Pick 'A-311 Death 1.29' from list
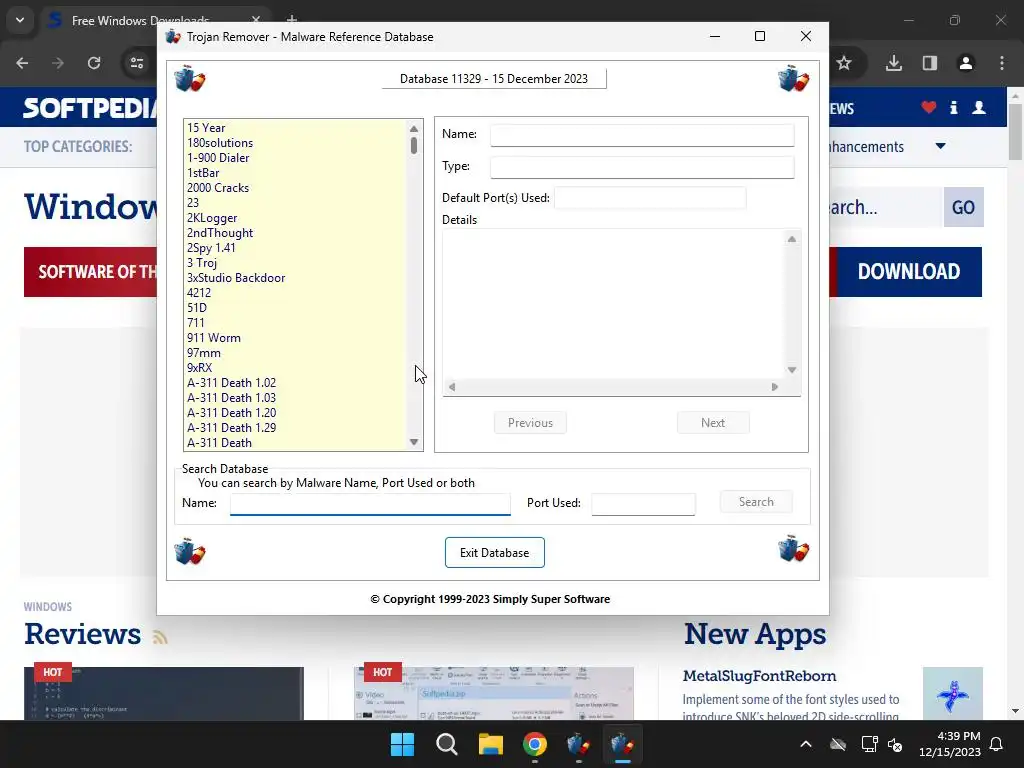The width and height of the screenshot is (1024, 768). [232, 428]
